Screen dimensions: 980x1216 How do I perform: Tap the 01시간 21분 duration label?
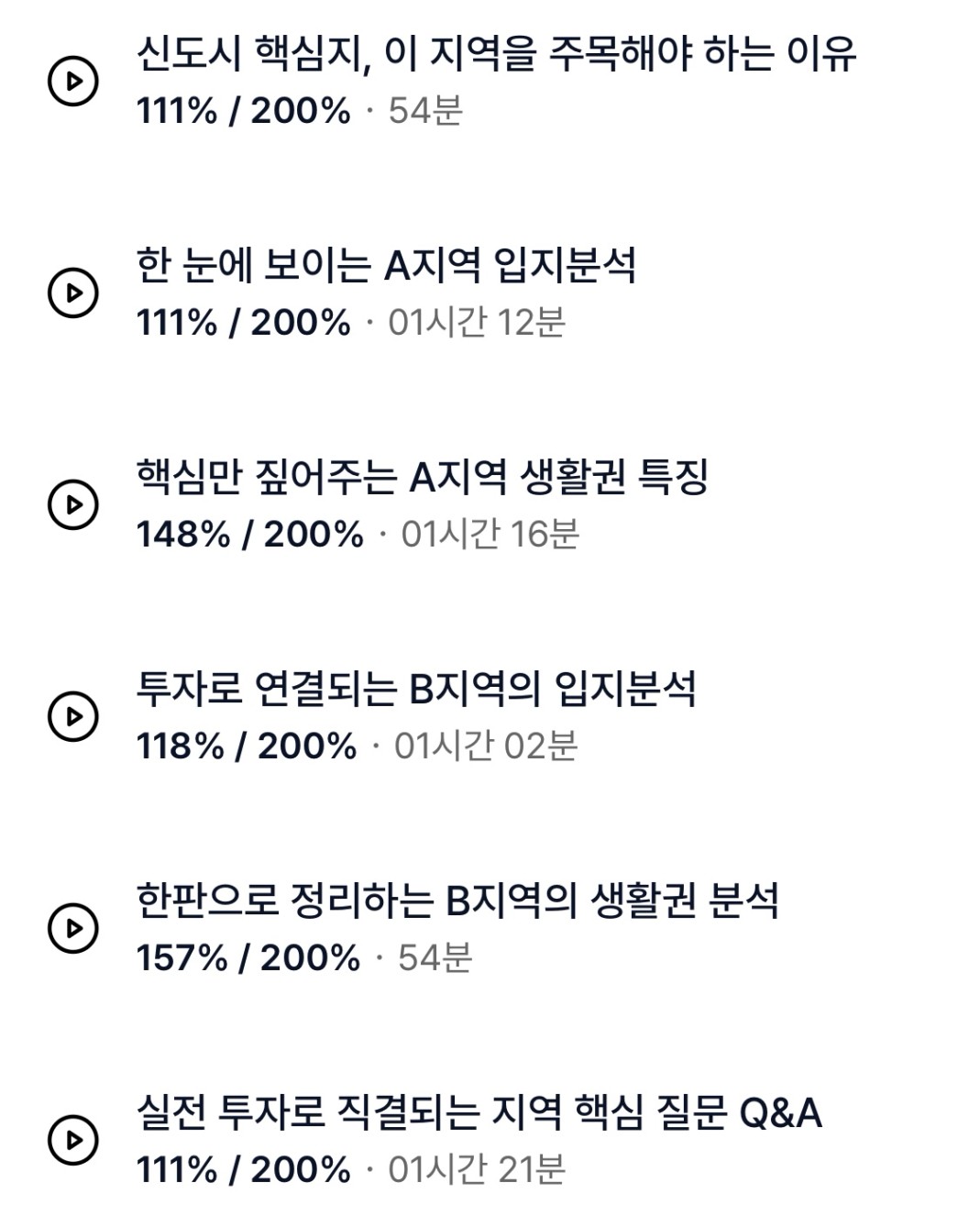[477, 1170]
